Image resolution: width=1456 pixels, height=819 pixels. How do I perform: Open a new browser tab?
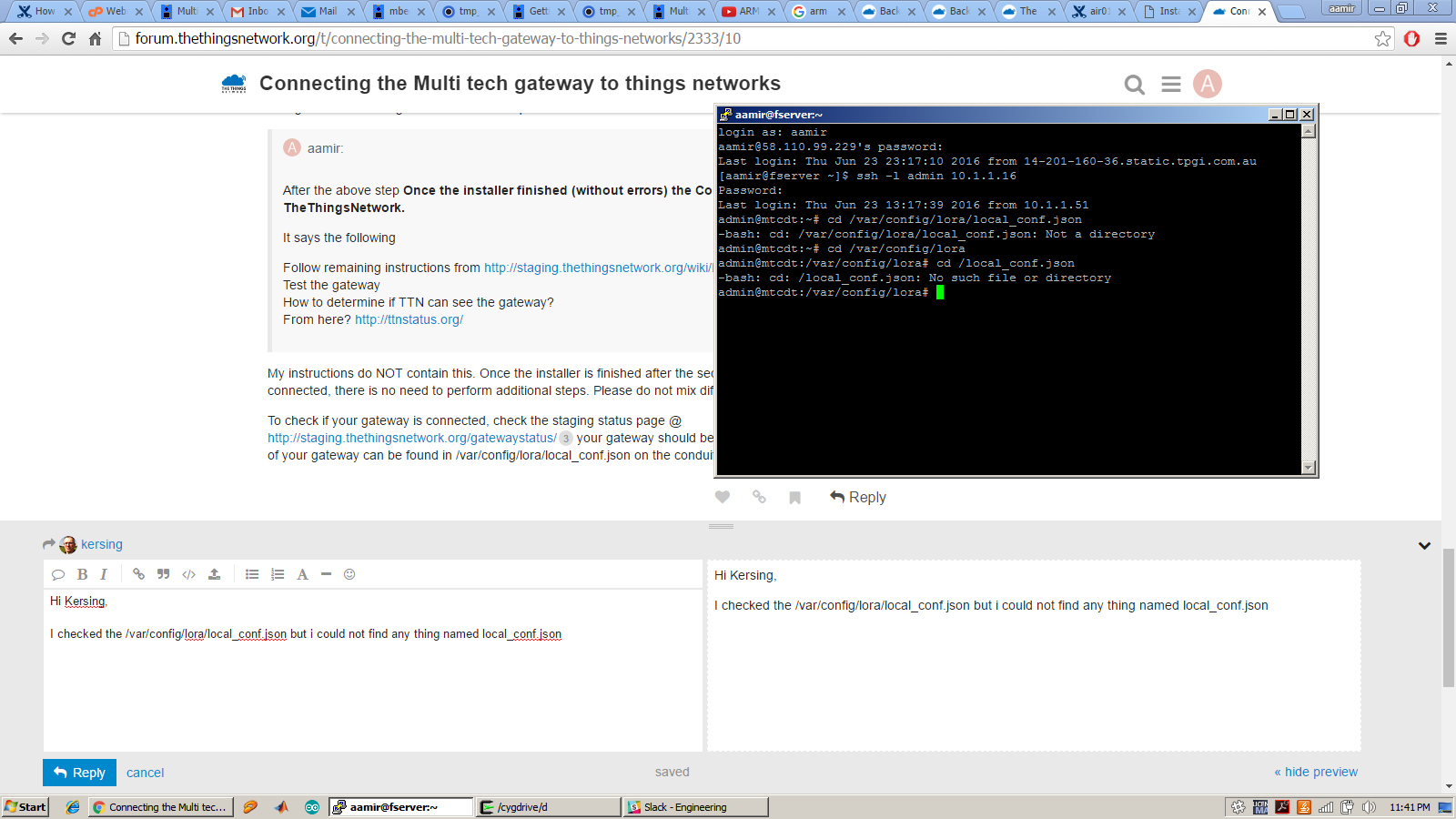point(1290,12)
